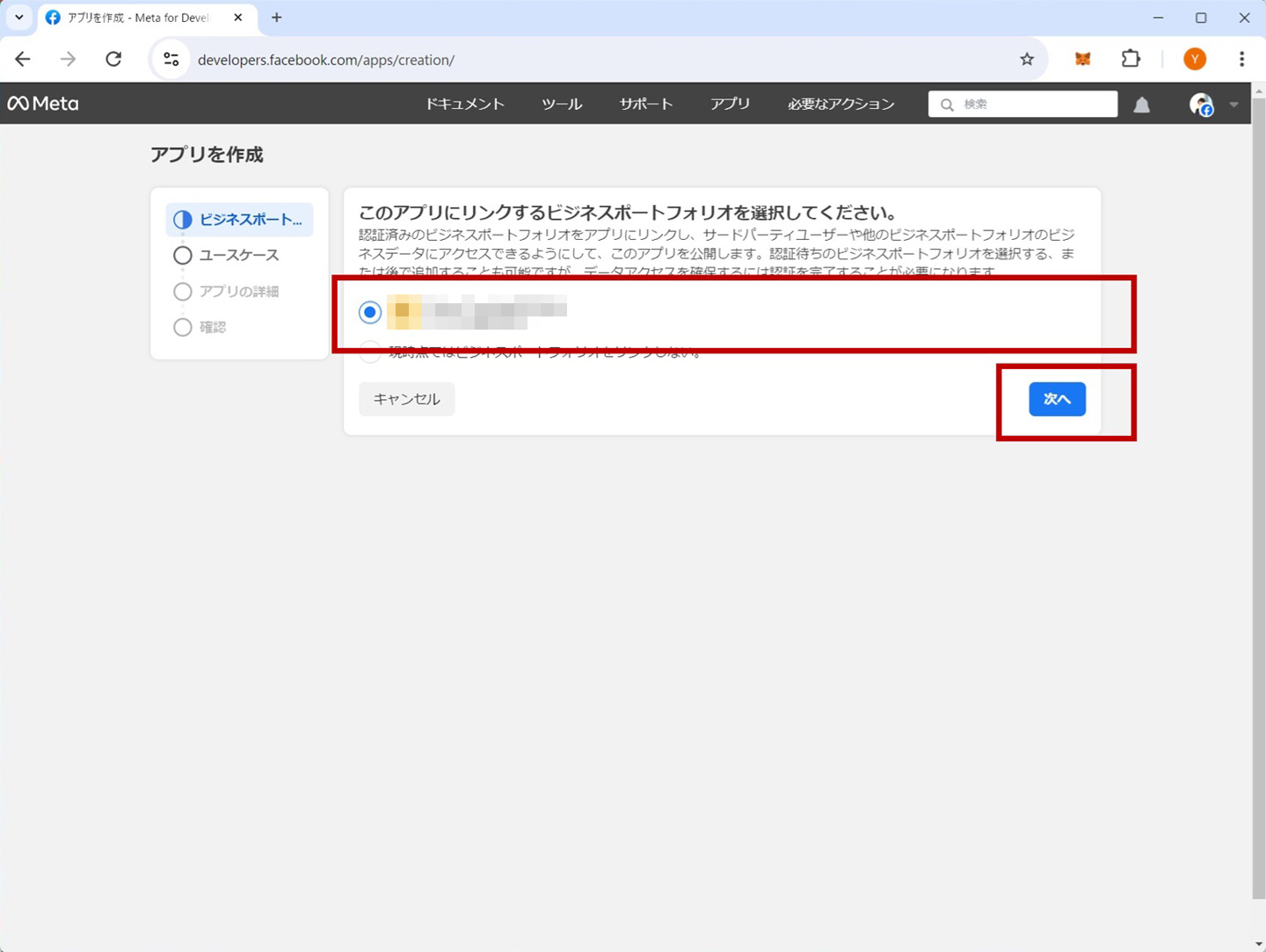Click the 次へ button
Screen dimensions: 1266x952
[1057, 399]
